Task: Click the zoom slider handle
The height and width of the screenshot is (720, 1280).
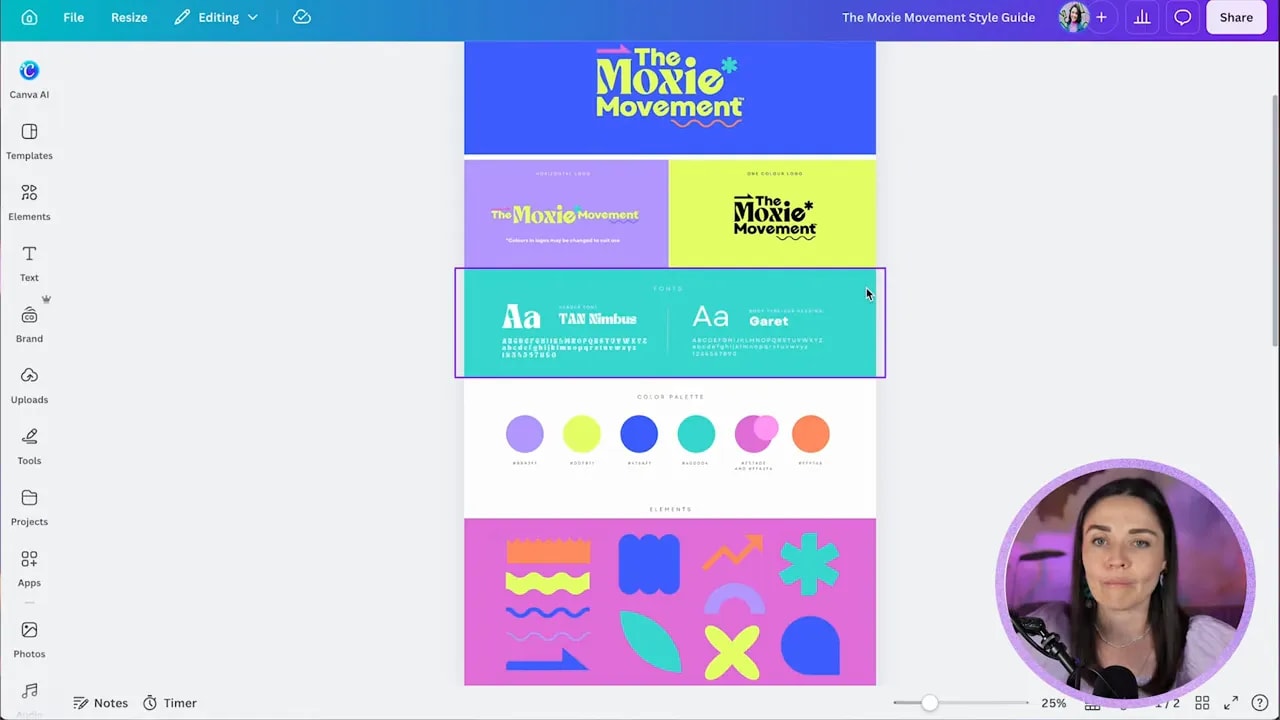Action: pyautogui.click(x=930, y=703)
